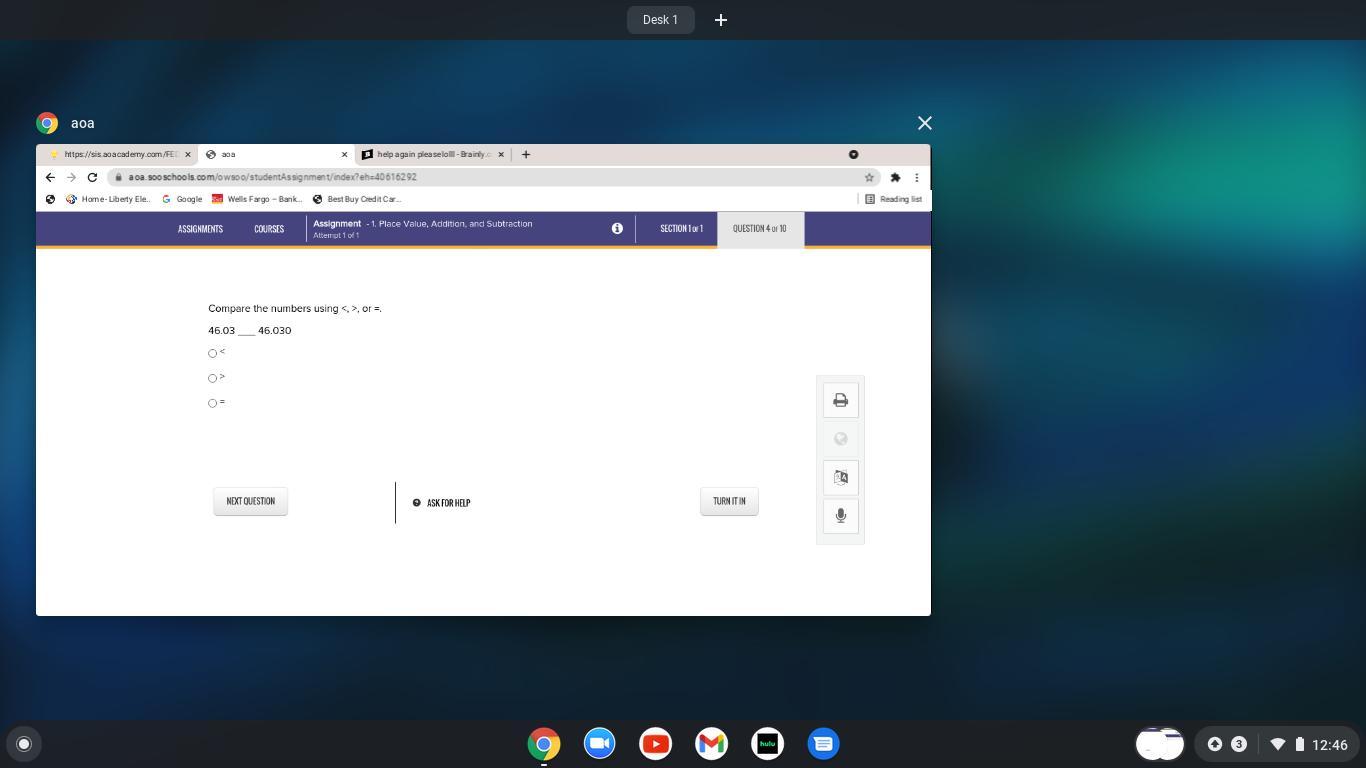1366x768 pixels.
Task: Open the COURSES menu
Action: pyautogui.click(x=269, y=229)
